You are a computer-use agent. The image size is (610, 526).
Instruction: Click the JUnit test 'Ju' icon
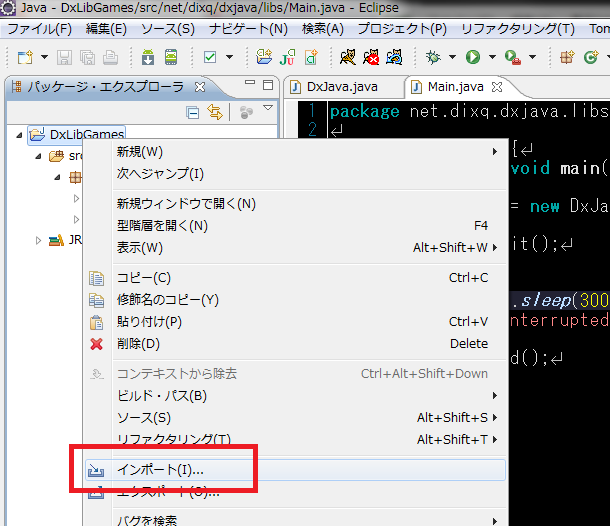click(287, 57)
